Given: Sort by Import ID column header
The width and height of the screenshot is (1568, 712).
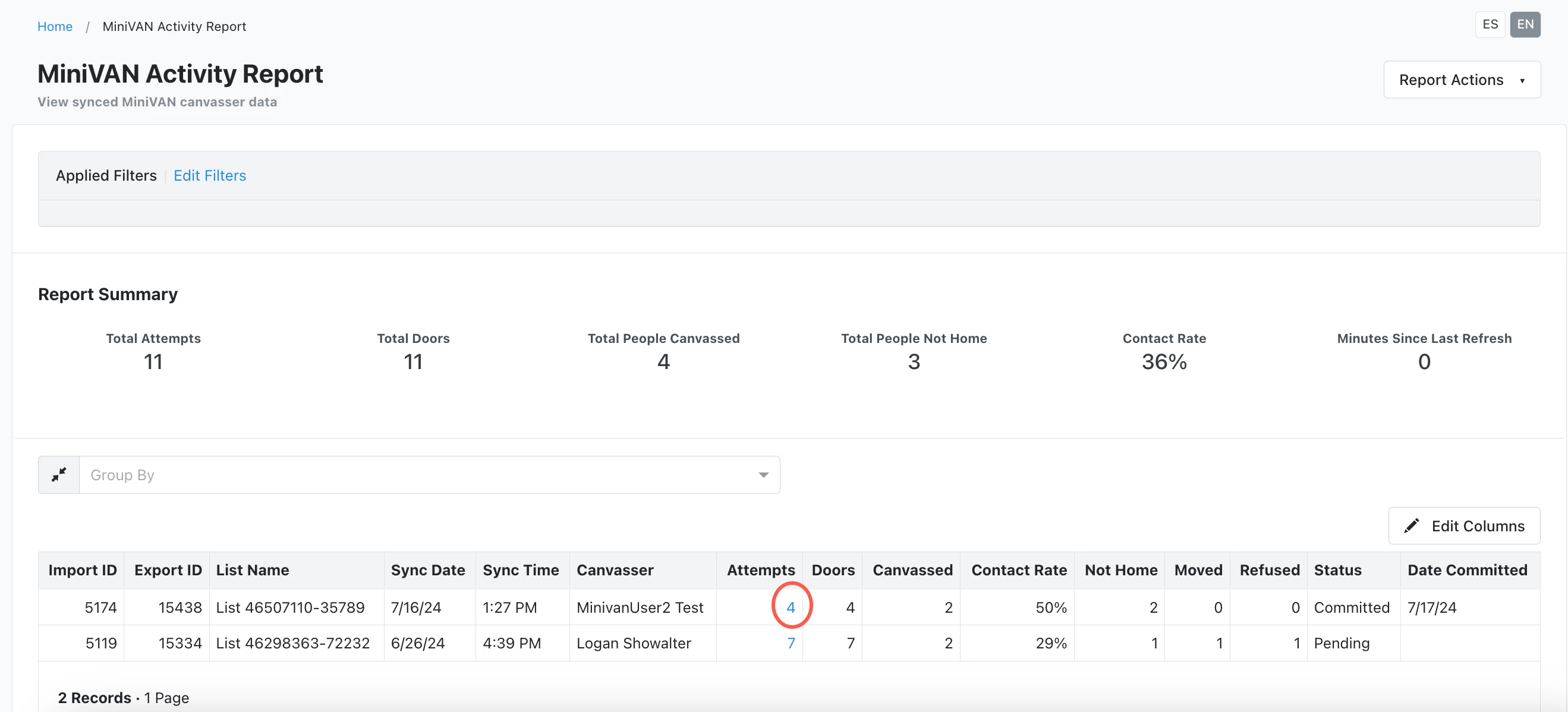Looking at the screenshot, I should [82, 570].
